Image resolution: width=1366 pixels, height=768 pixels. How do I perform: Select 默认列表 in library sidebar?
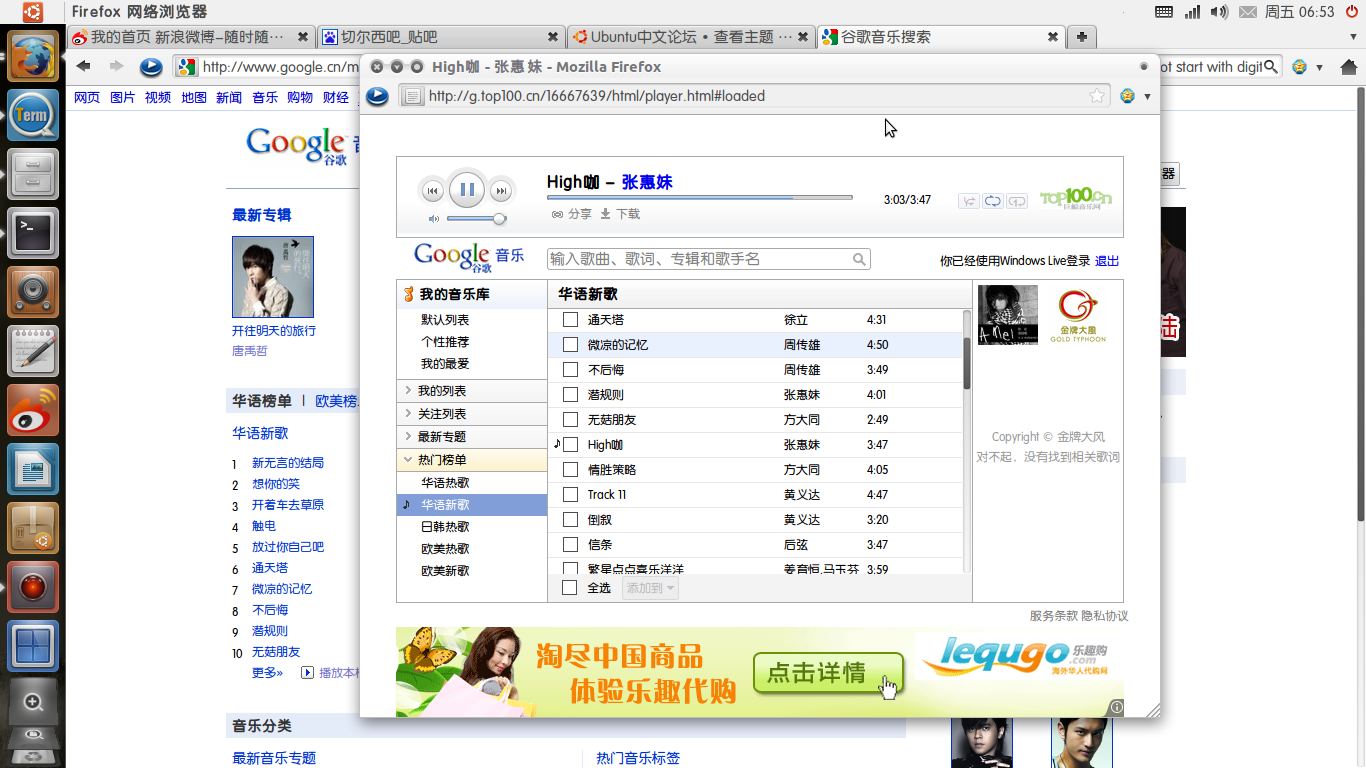[445, 320]
